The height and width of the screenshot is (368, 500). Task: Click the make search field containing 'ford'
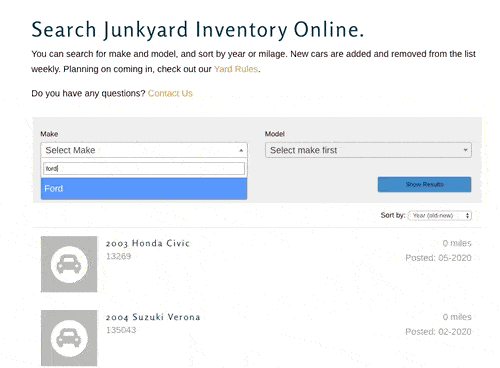click(144, 168)
